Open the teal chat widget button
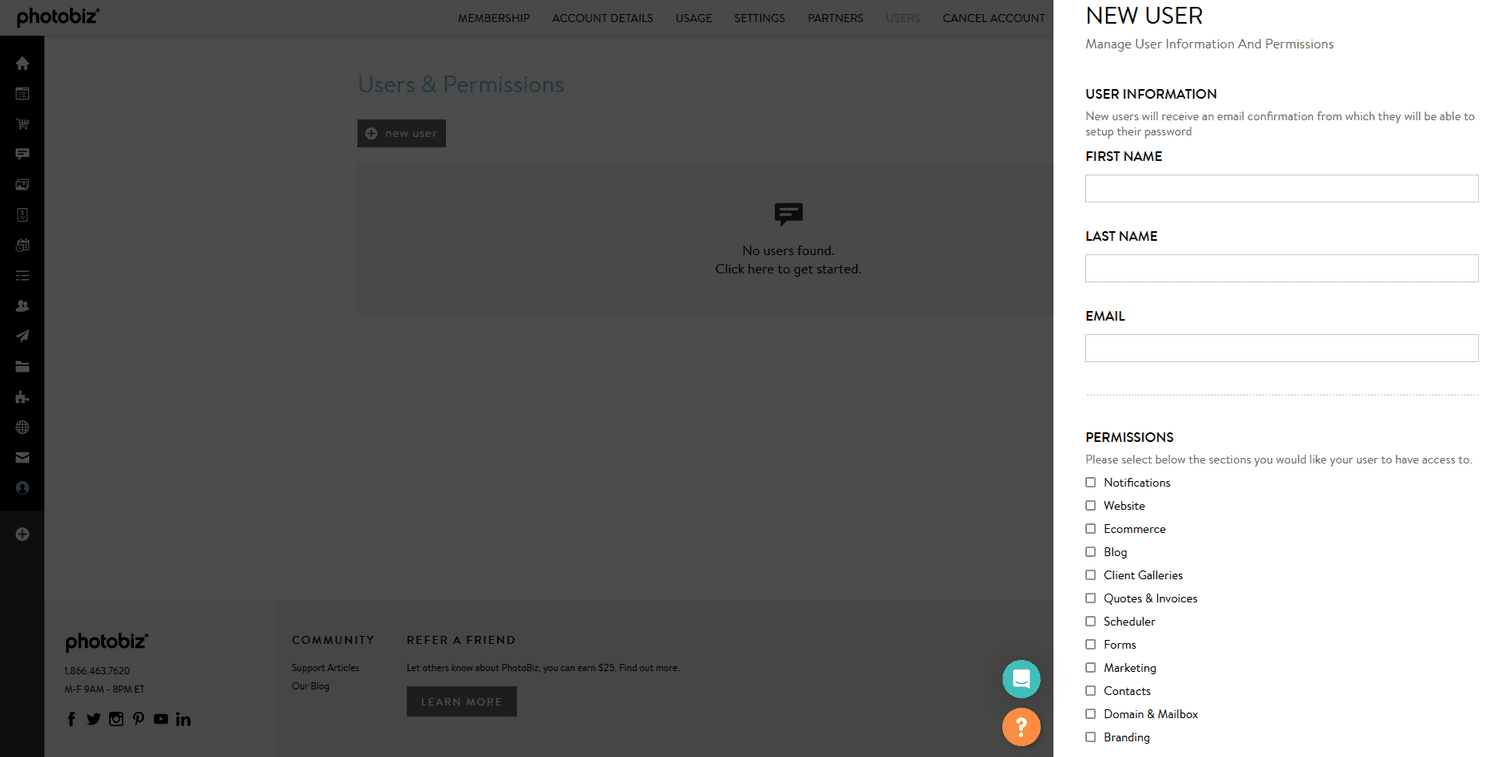 1021,679
